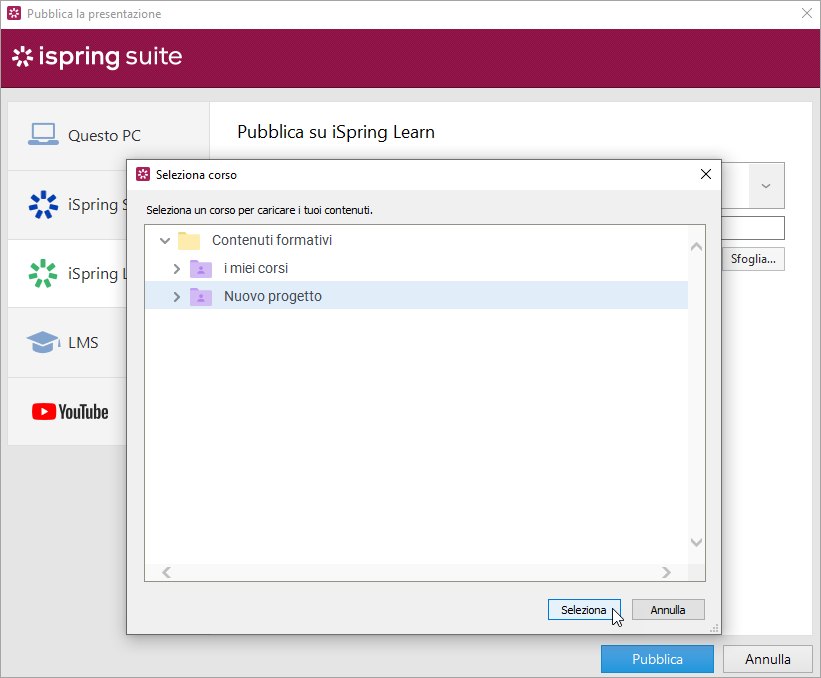Expand the Nuovo progetto folder

tap(177, 297)
